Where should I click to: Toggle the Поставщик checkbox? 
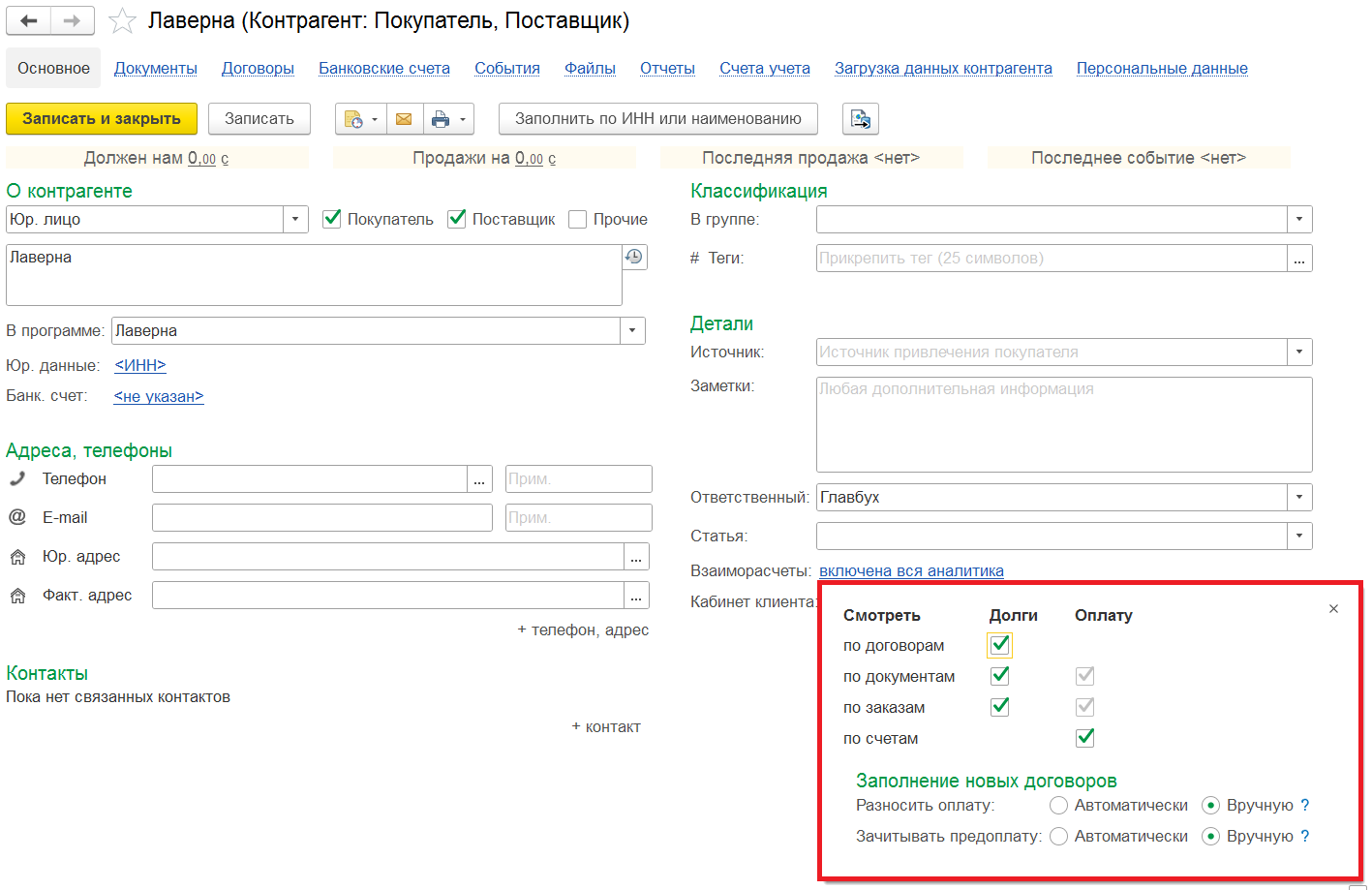[457, 219]
